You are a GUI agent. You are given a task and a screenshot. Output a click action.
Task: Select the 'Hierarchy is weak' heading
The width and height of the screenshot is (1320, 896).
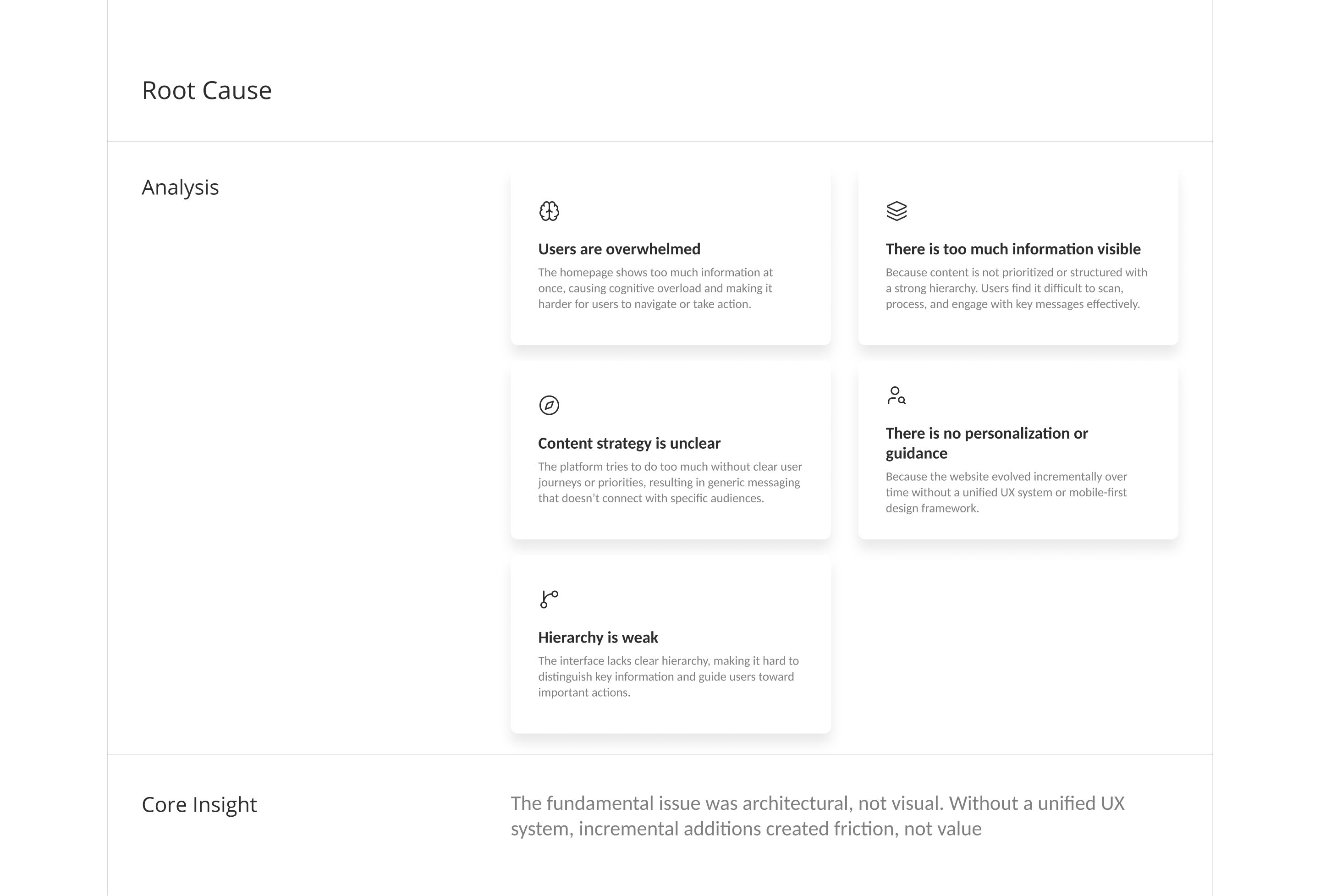(x=598, y=637)
